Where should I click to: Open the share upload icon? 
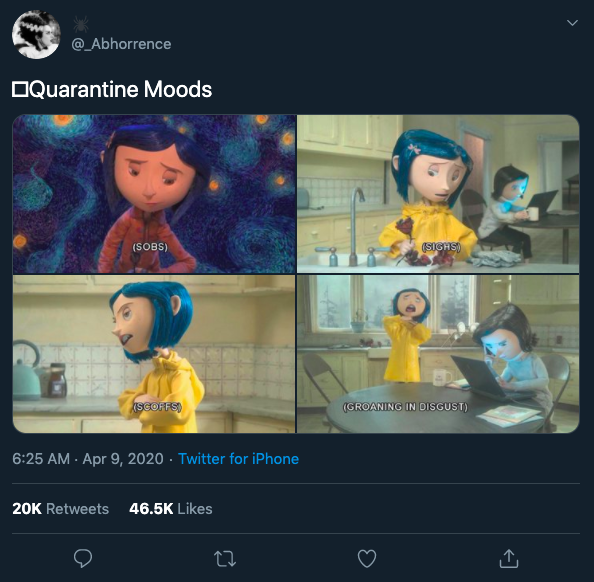tap(509, 559)
